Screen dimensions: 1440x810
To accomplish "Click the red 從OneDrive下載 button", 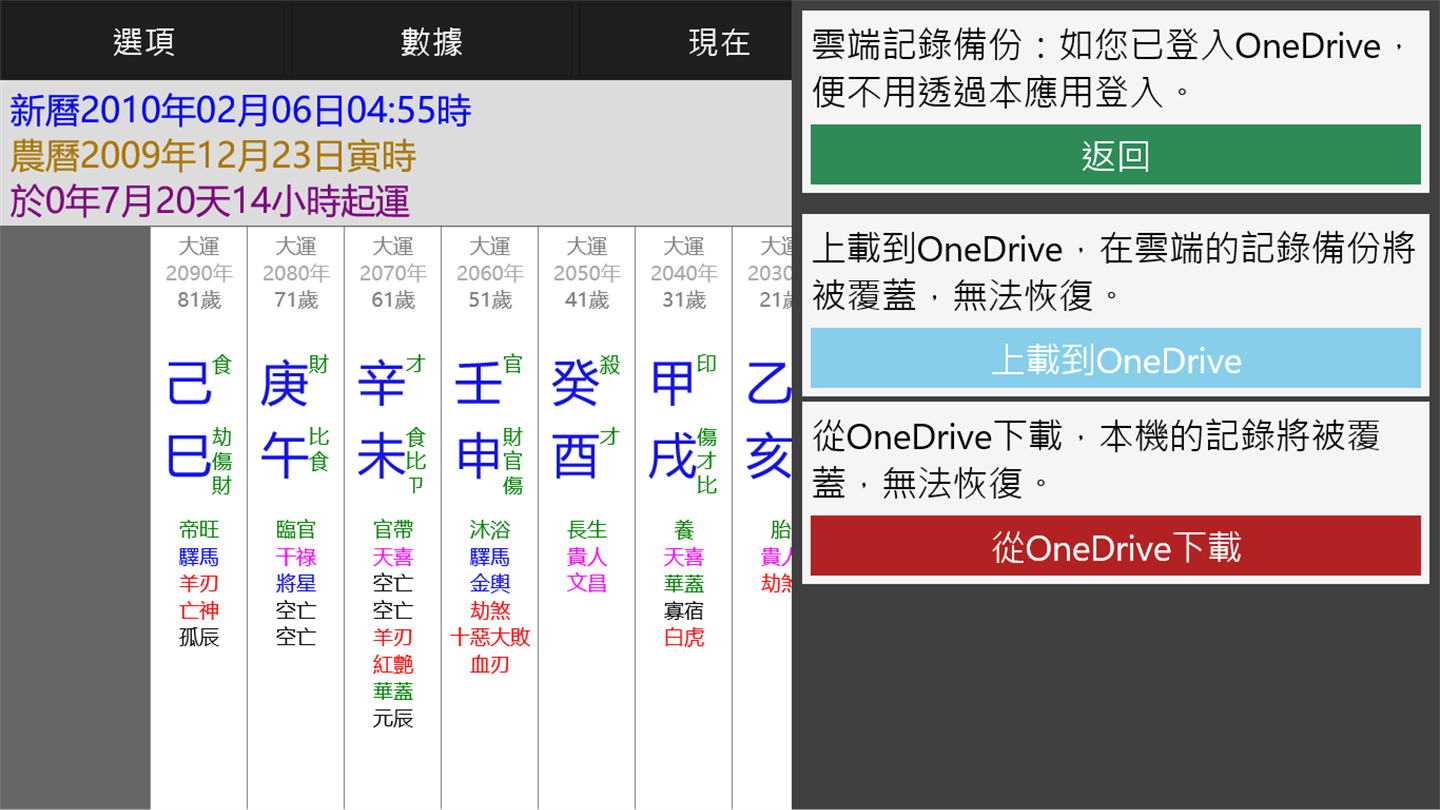I will click(x=1115, y=546).
